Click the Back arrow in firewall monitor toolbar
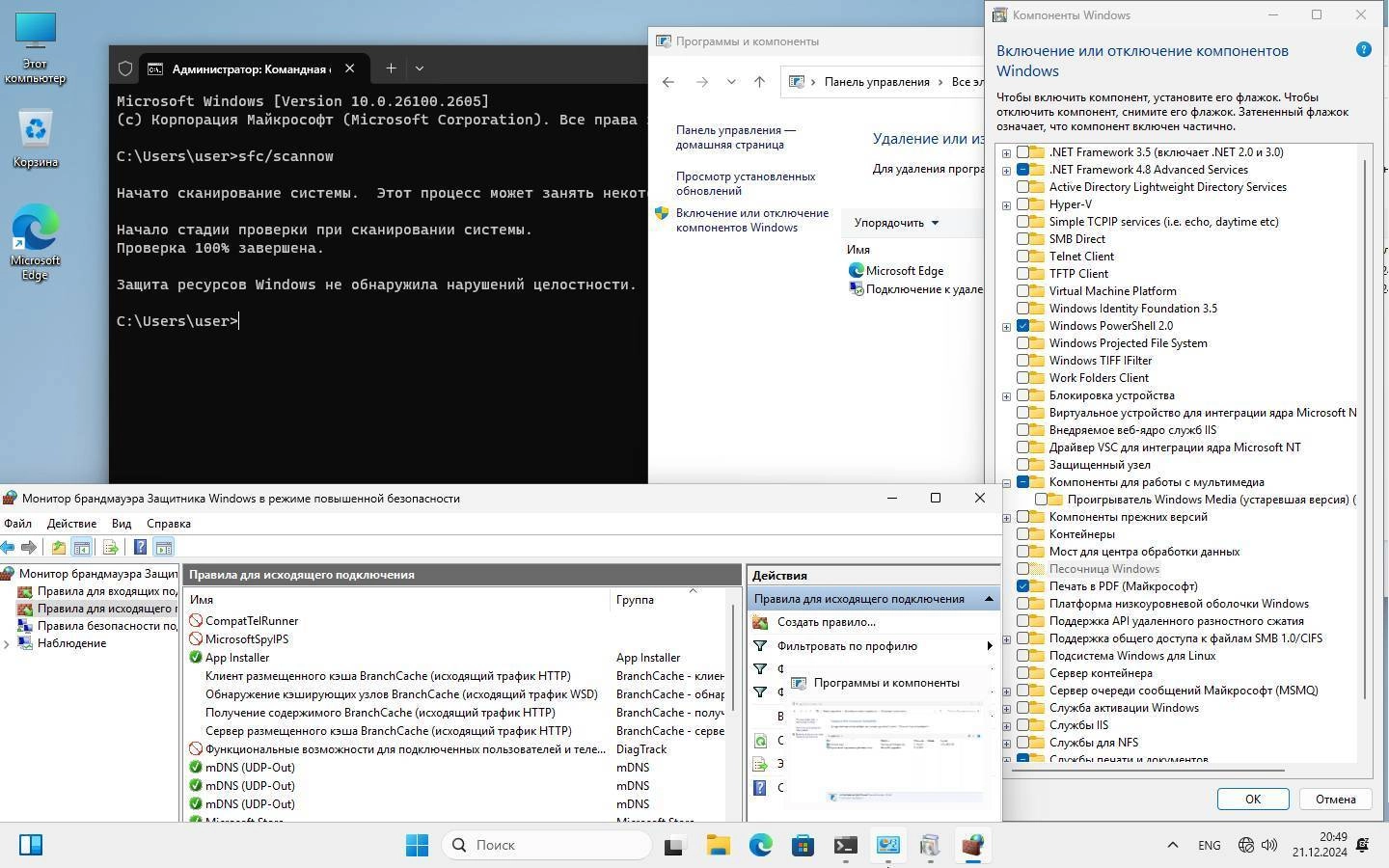 click(8, 548)
